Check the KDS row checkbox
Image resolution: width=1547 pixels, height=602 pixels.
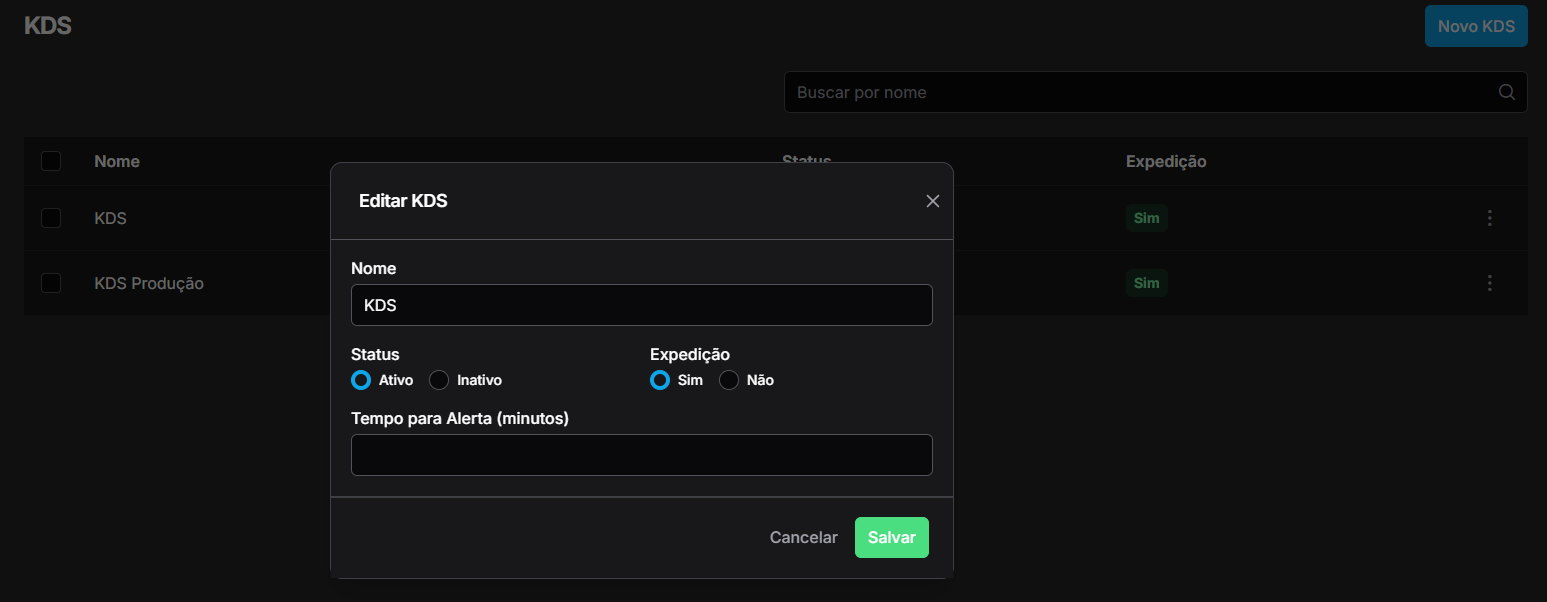coord(51,218)
